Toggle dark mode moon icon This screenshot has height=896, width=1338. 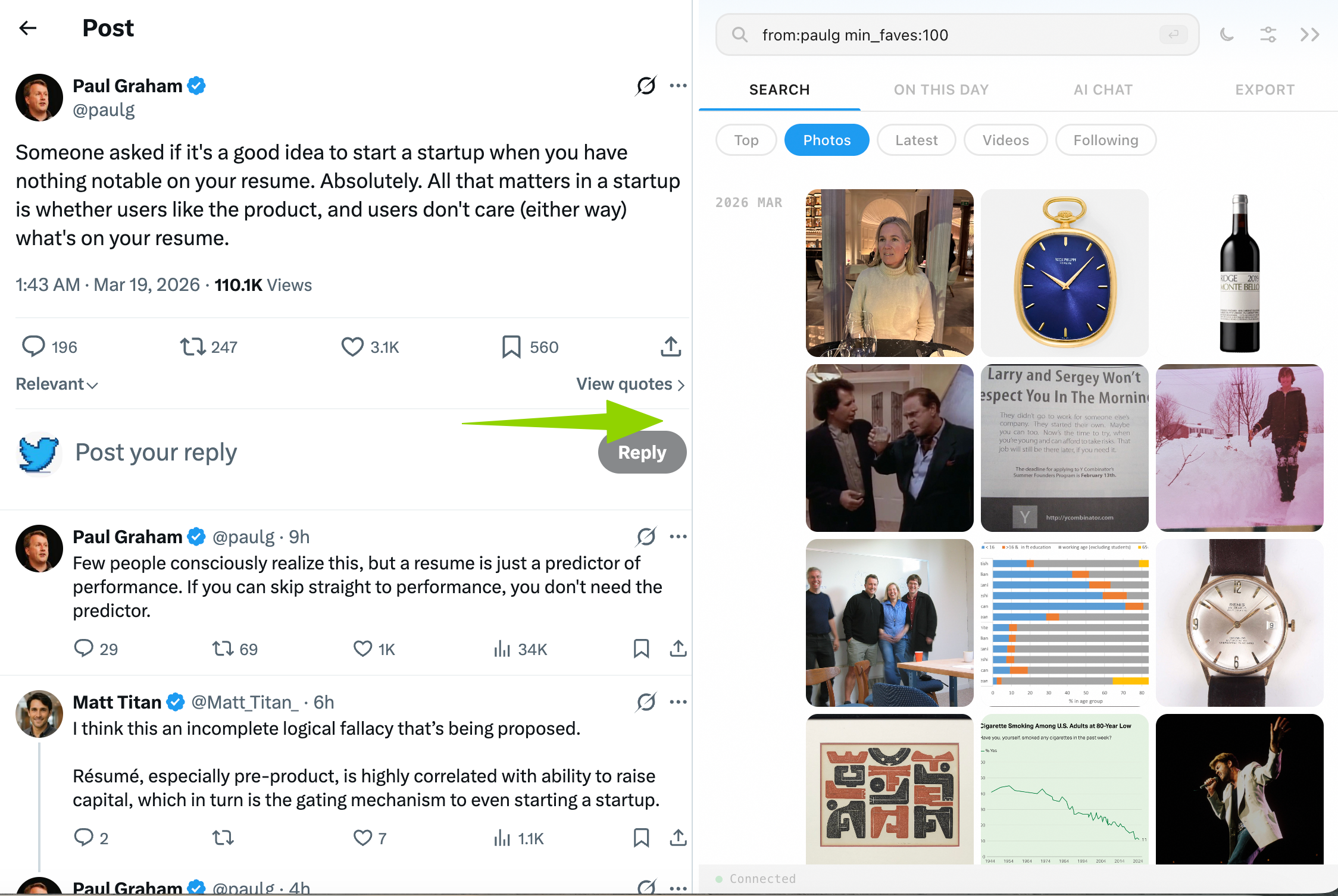pos(1227,35)
